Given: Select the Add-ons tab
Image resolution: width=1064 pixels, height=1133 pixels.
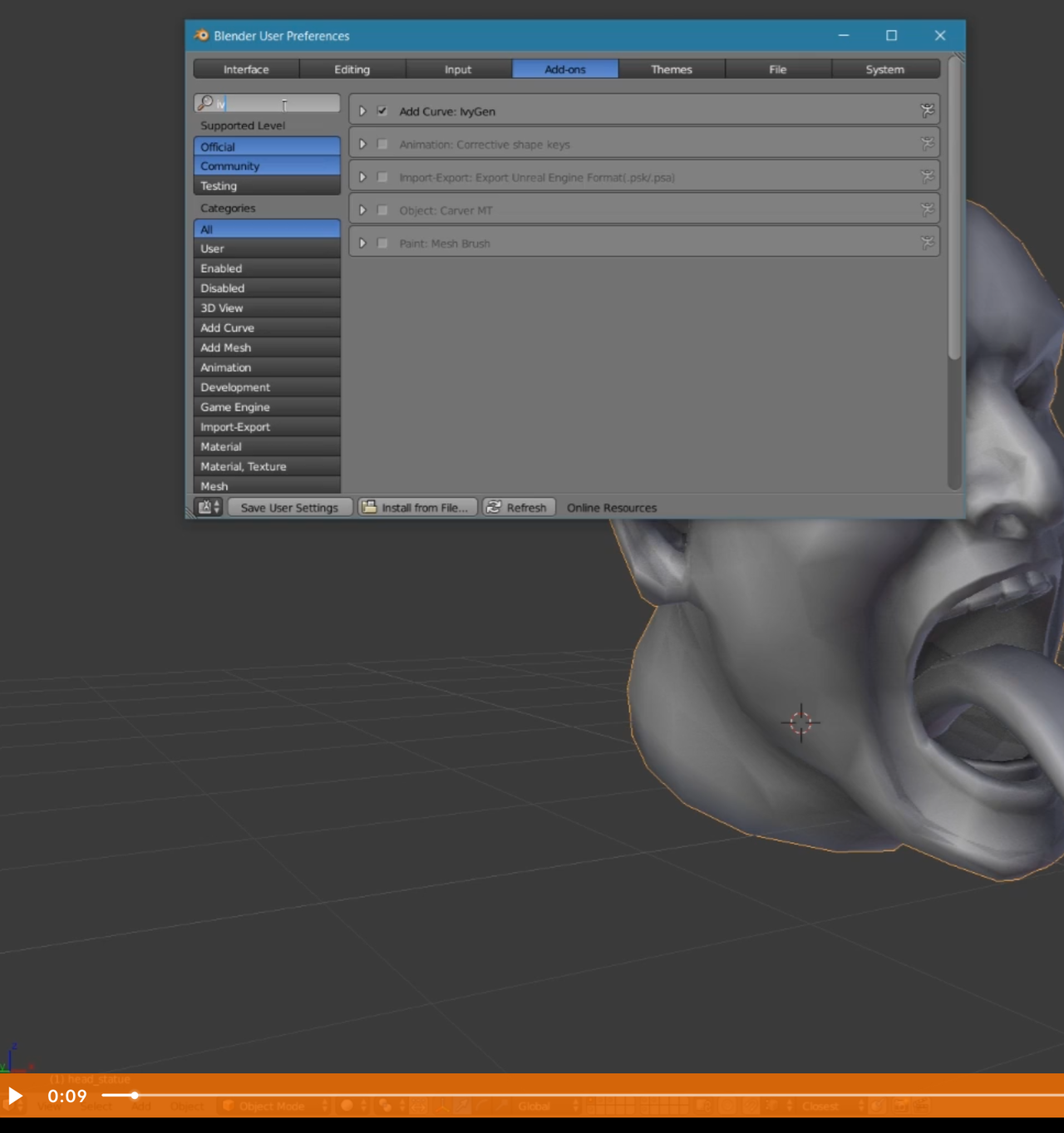Looking at the screenshot, I should 565,69.
